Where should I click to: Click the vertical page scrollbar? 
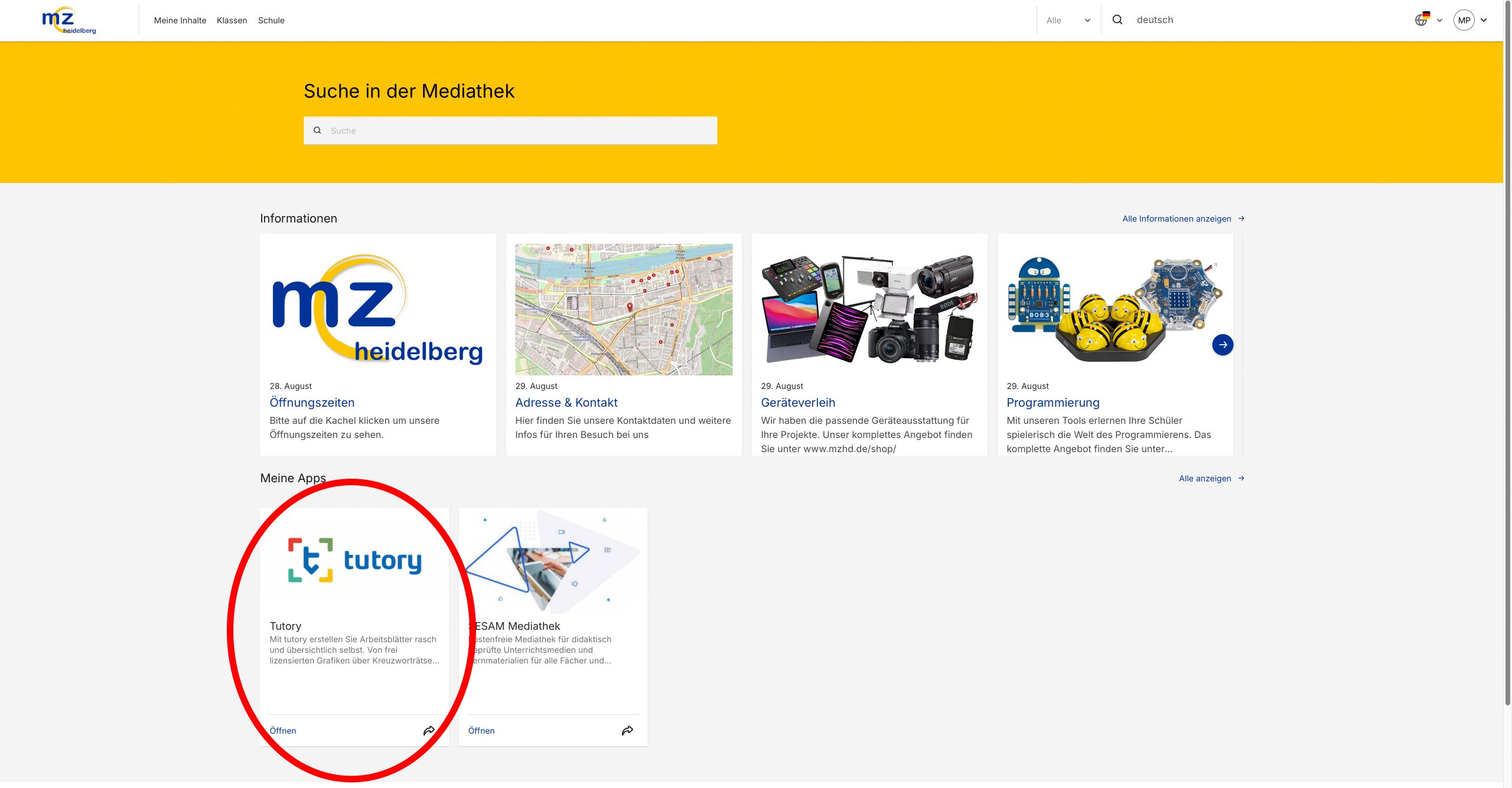pos(1507,354)
